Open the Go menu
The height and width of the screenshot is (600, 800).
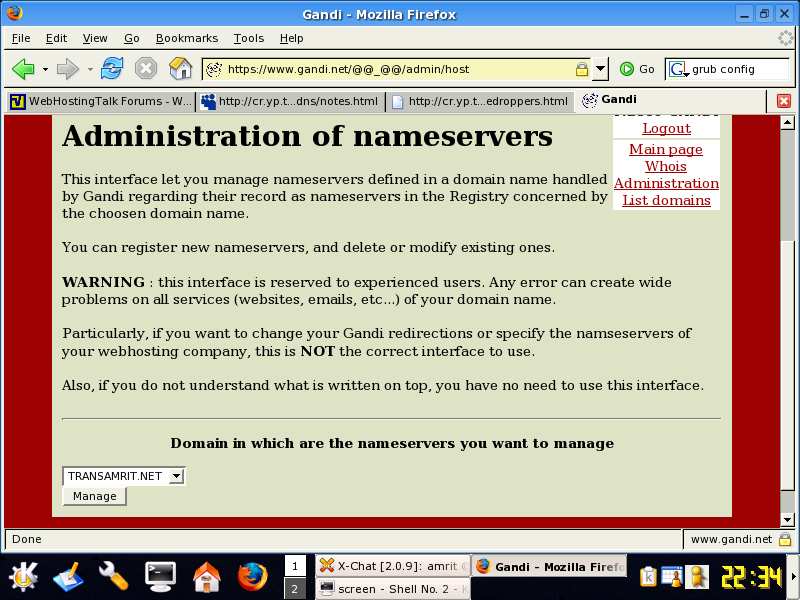point(132,38)
